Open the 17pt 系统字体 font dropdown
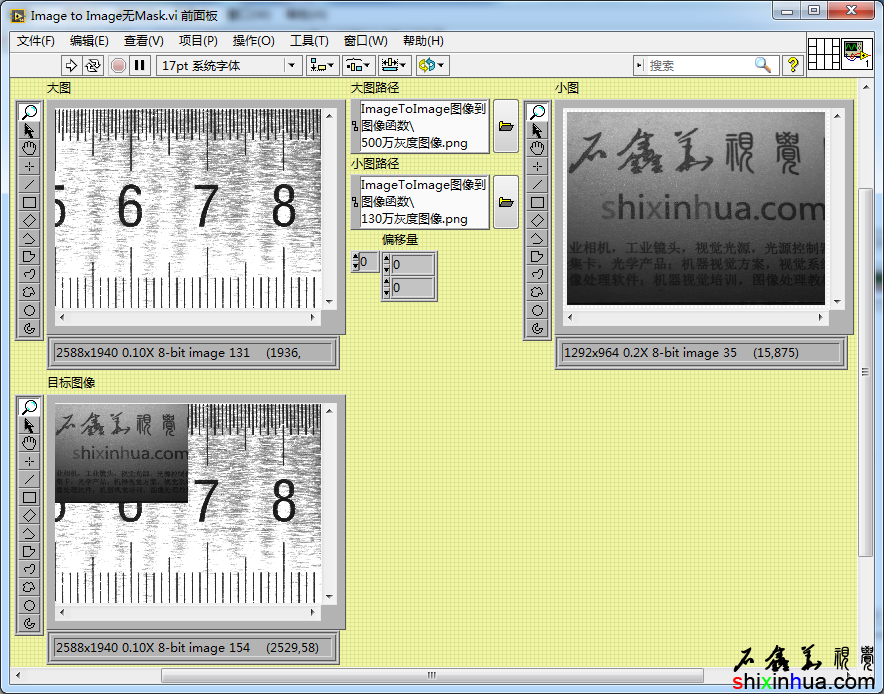The width and height of the screenshot is (884, 694). click(229, 65)
